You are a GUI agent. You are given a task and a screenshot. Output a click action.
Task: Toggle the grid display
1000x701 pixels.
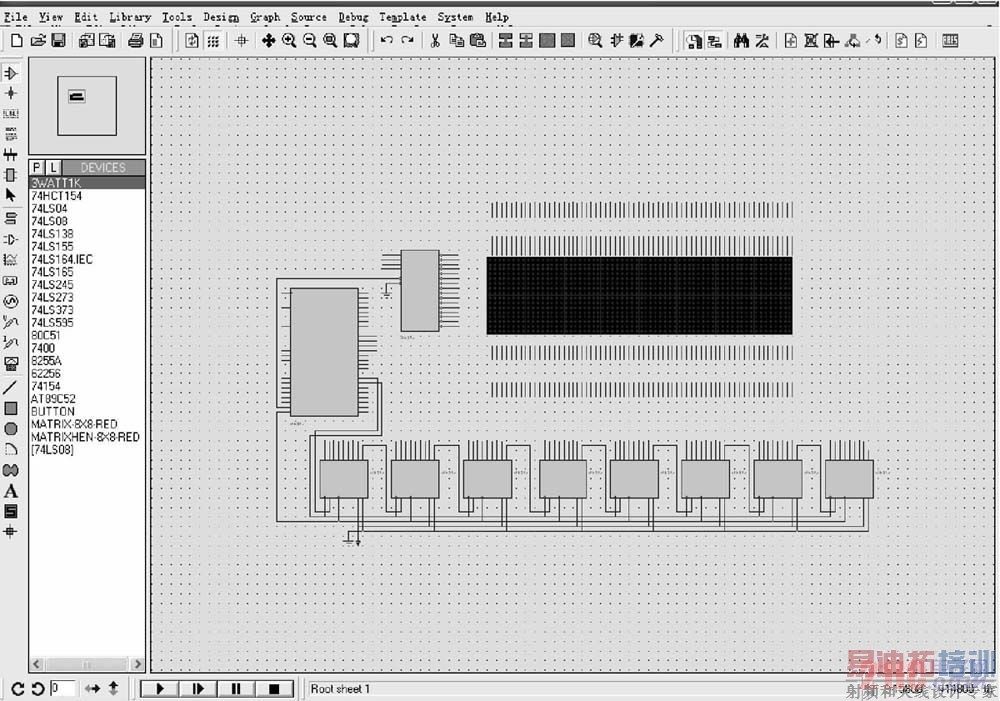(213, 41)
